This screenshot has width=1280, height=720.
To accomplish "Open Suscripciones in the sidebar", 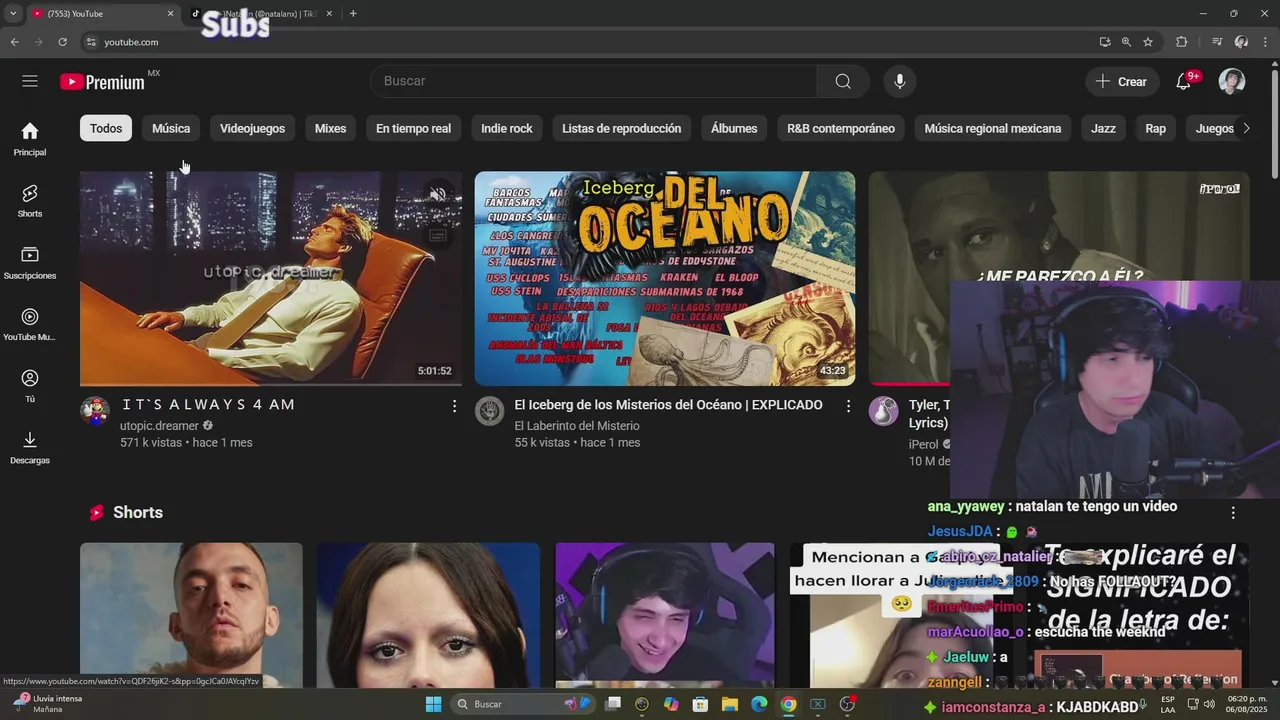I will click(x=30, y=263).
